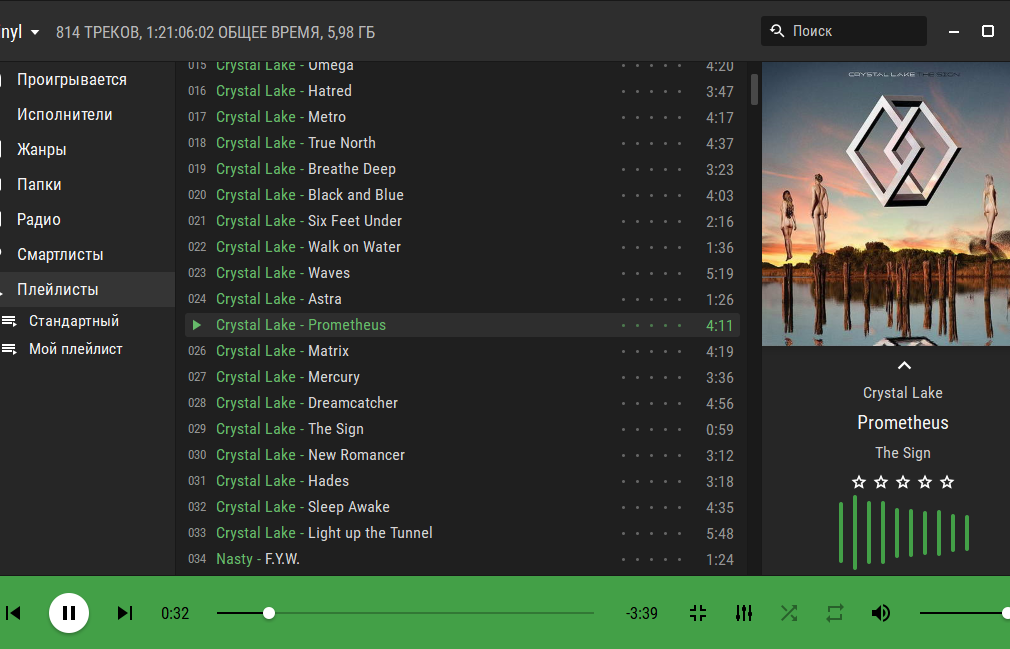1010x649 pixels.
Task: Click The Sign album name in info panel
Action: point(902,453)
